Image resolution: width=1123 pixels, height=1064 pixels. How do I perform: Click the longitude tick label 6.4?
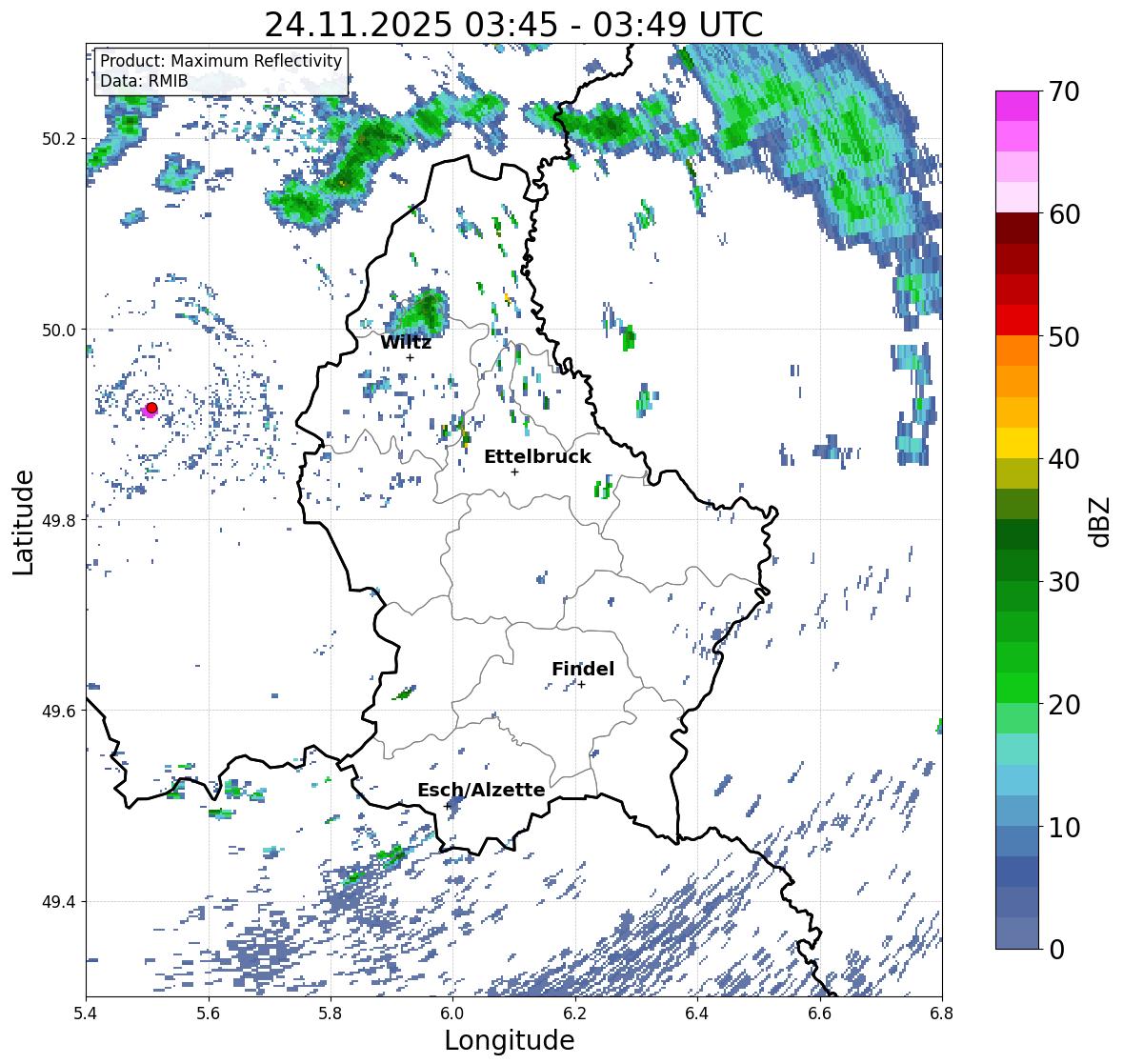tap(697, 1014)
